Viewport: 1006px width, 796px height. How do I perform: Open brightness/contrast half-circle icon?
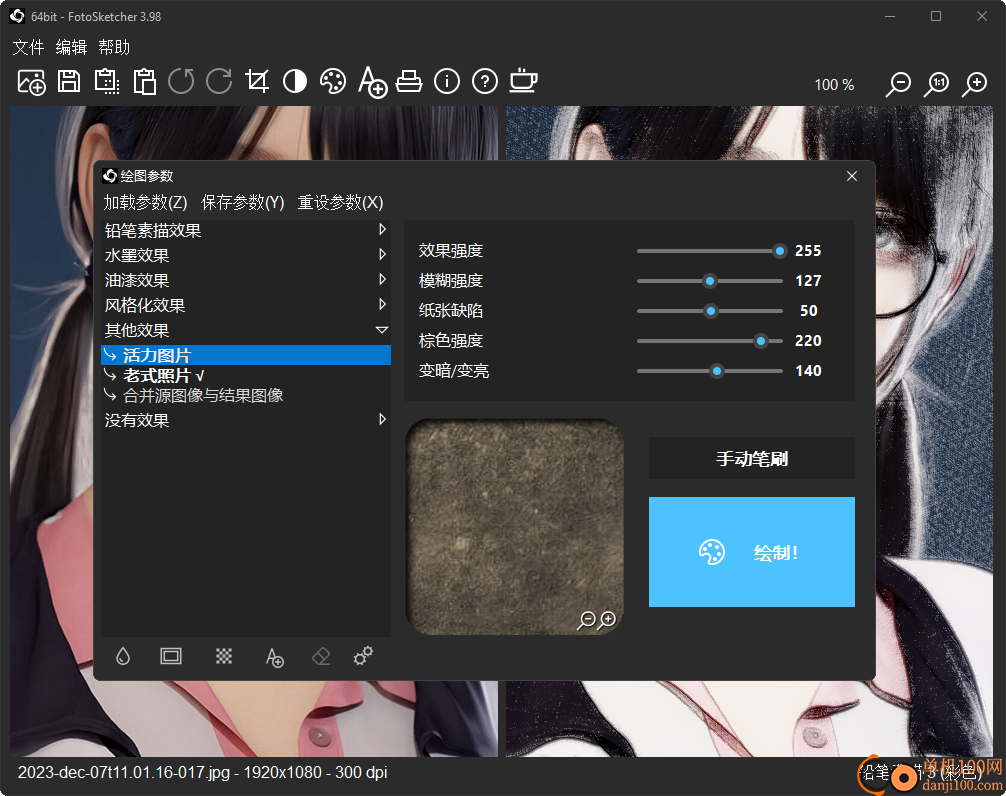tap(295, 82)
